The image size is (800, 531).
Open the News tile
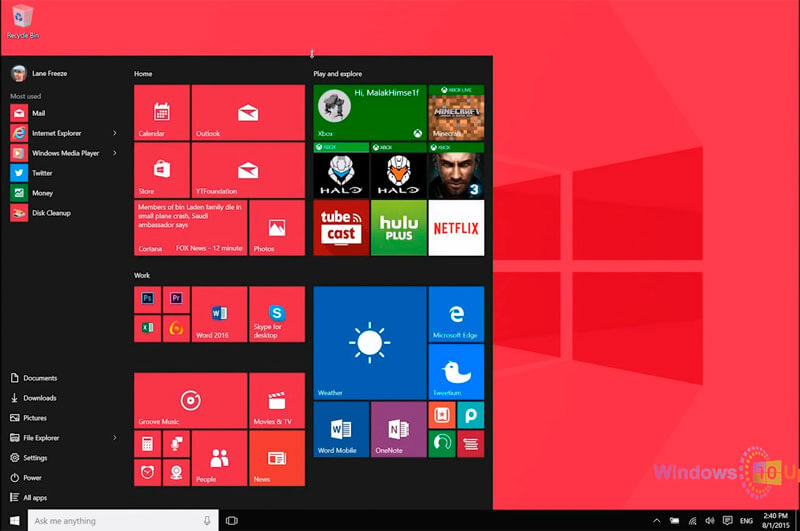point(277,458)
